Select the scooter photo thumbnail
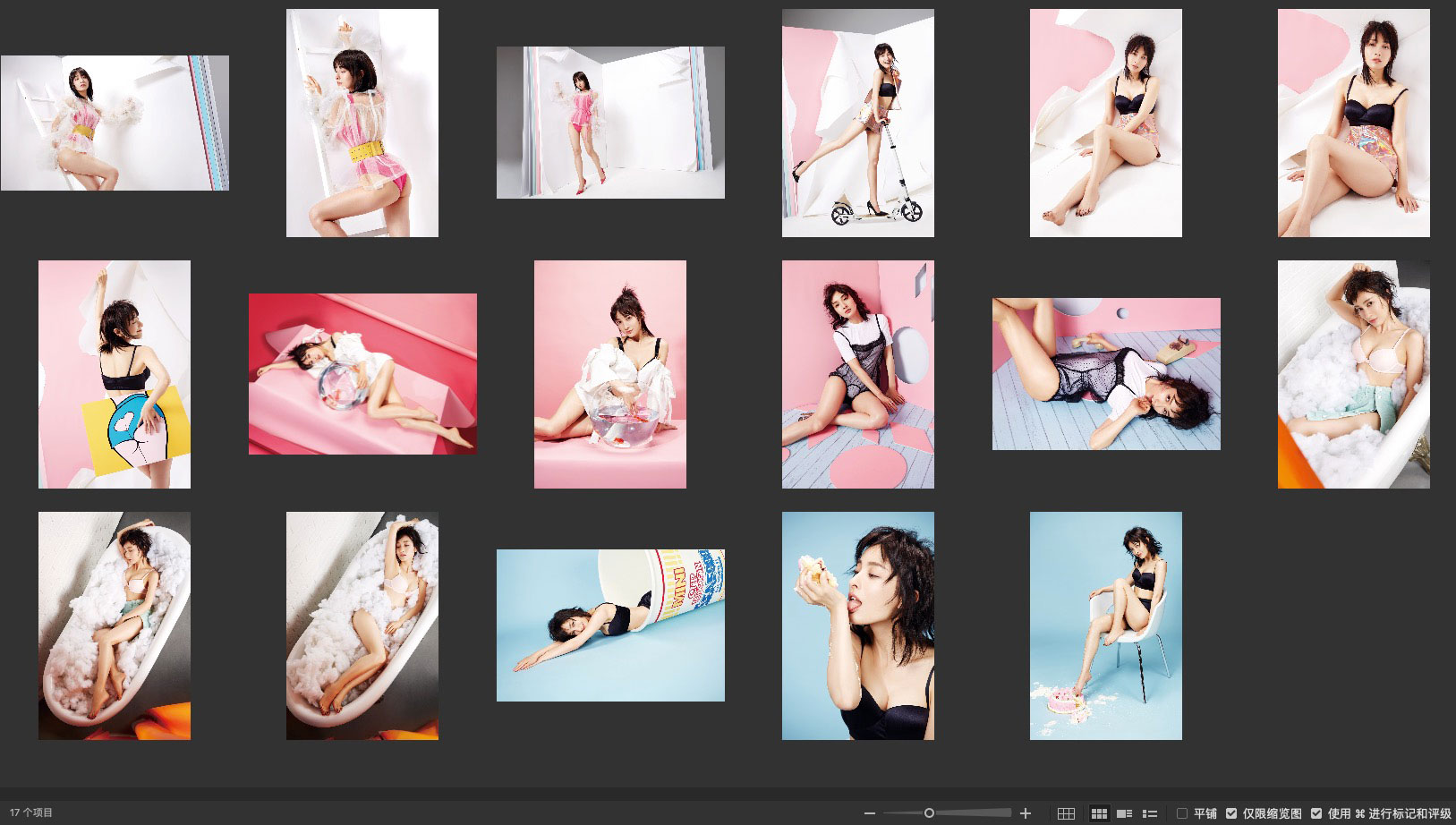This screenshot has width=1456, height=825. (x=857, y=123)
